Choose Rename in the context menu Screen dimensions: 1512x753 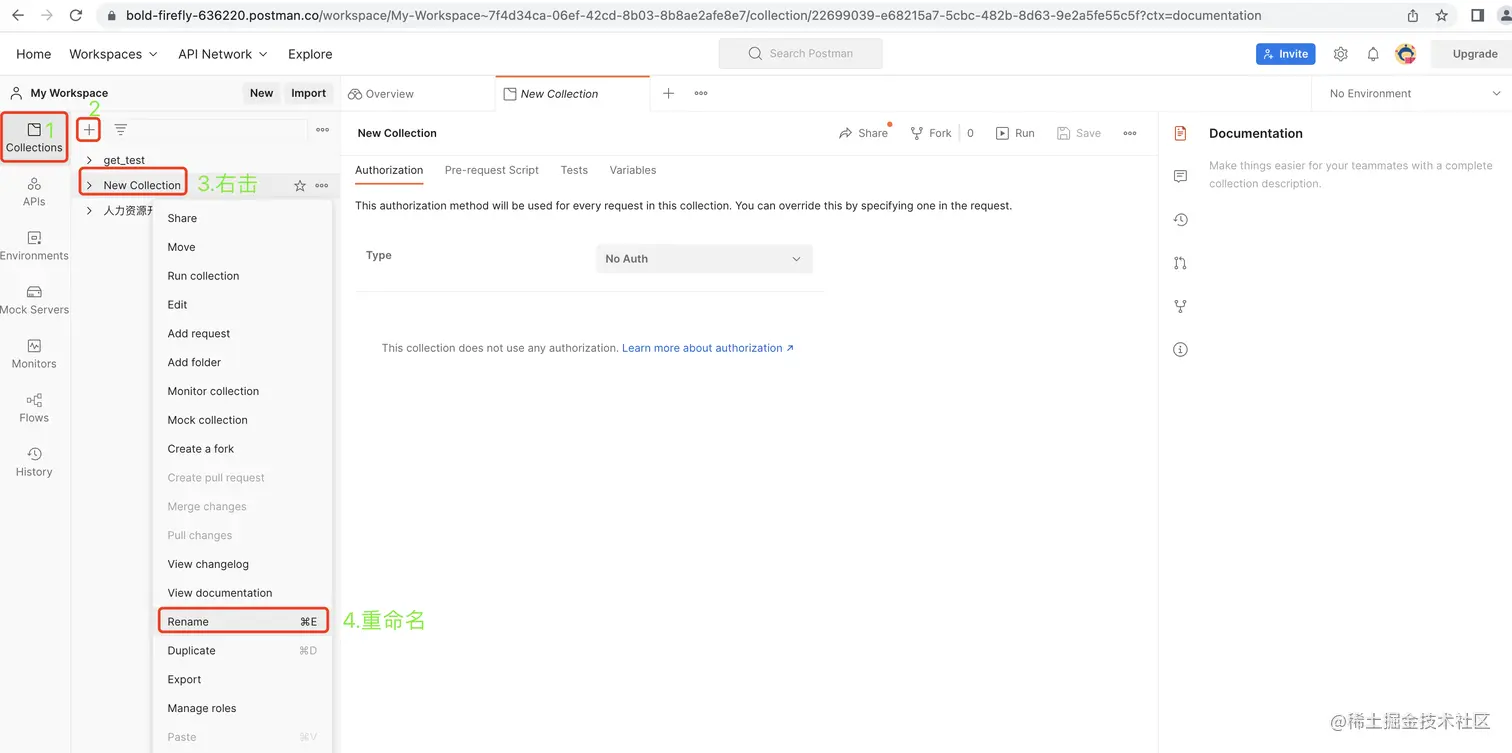coord(243,622)
